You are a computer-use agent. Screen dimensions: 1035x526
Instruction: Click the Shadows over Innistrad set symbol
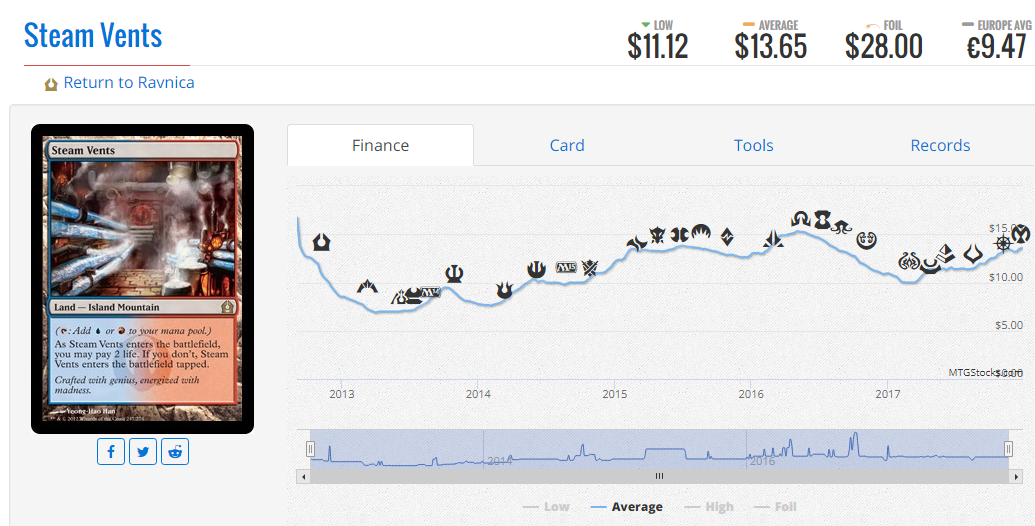tap(801, 219)
